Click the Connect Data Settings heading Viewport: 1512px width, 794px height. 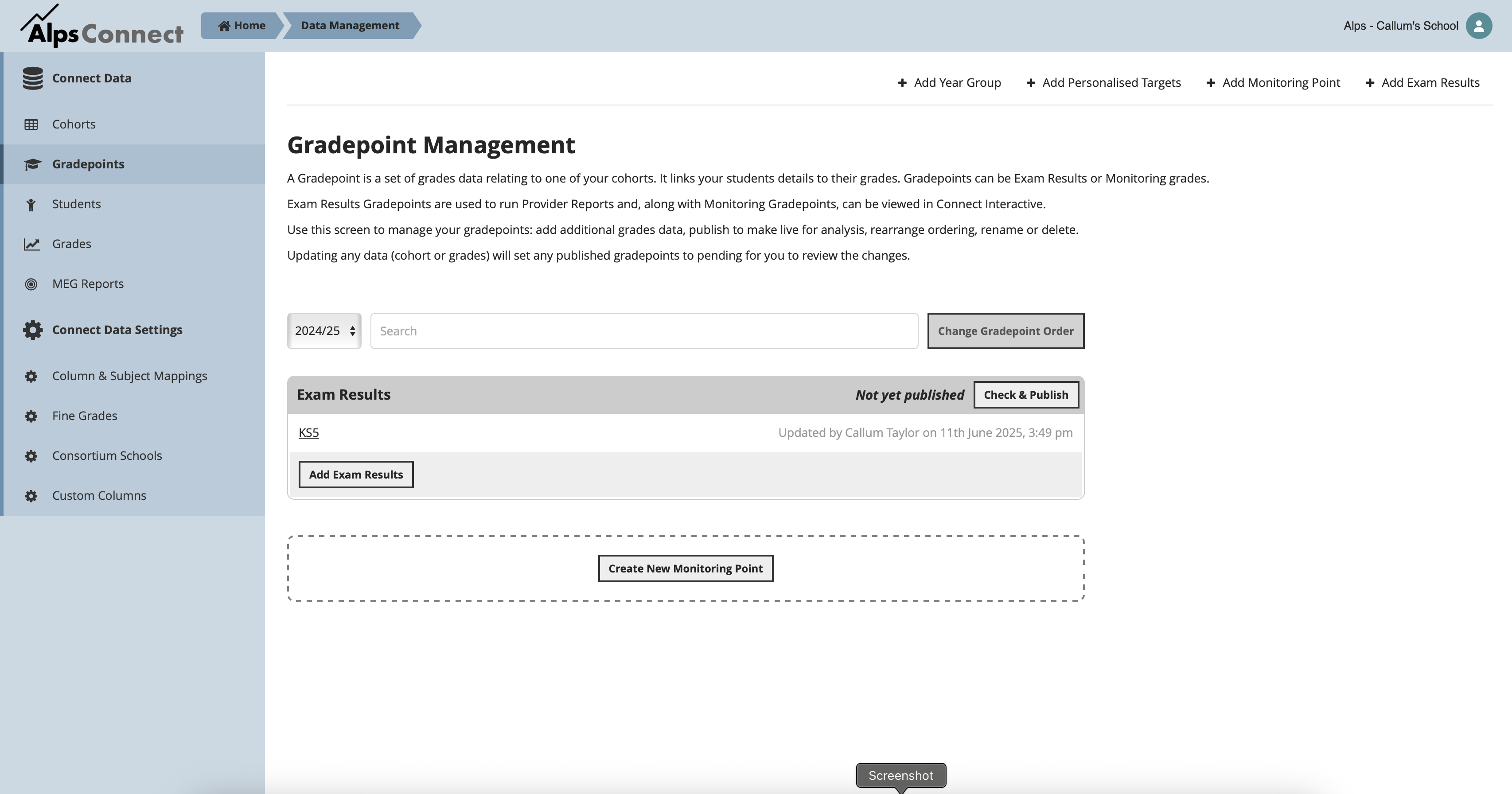point(117,330)
